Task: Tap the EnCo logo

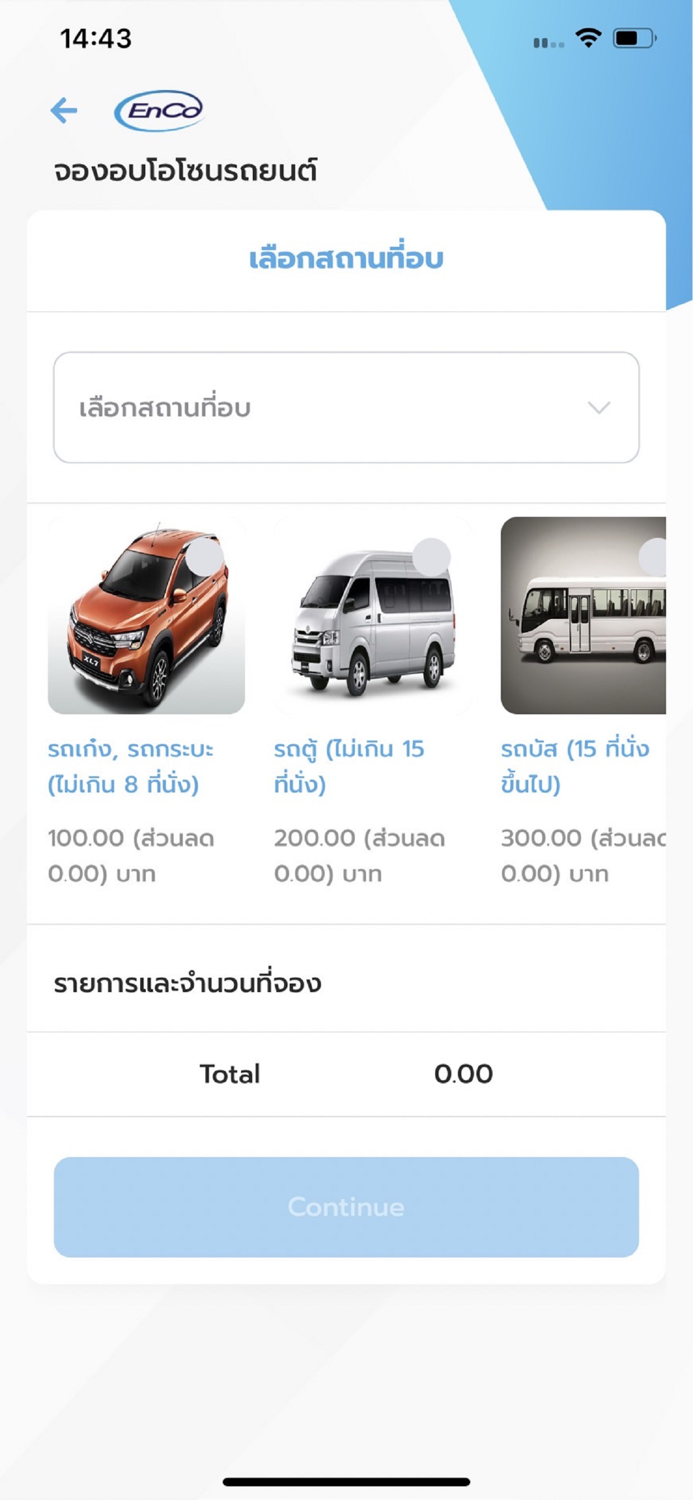Action: point(162,110)
